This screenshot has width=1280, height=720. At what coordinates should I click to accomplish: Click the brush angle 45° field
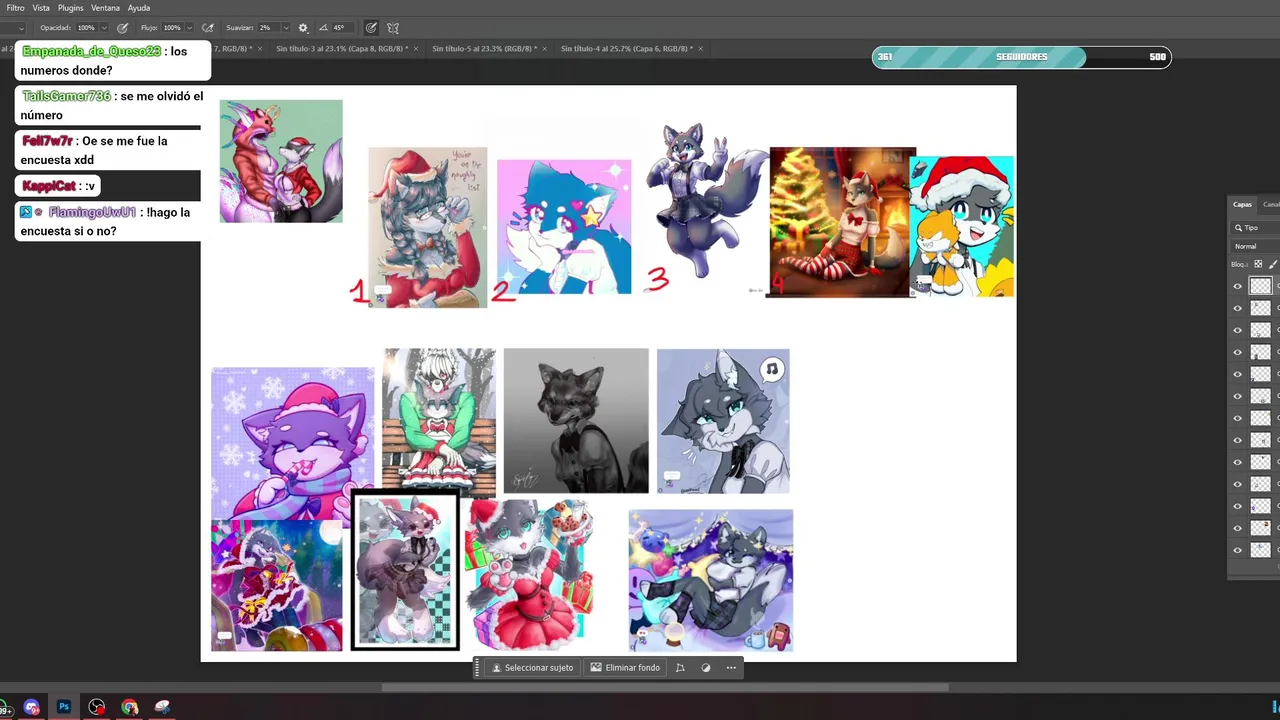click(344, 28)
